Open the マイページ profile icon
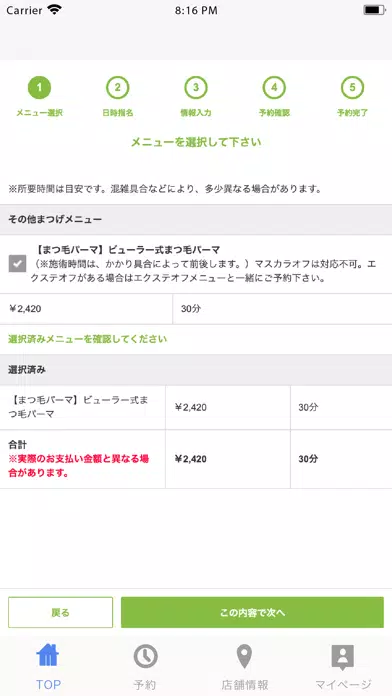Image resolution: width=392 pixels, height=696 pixels. (x=343, y=657)
